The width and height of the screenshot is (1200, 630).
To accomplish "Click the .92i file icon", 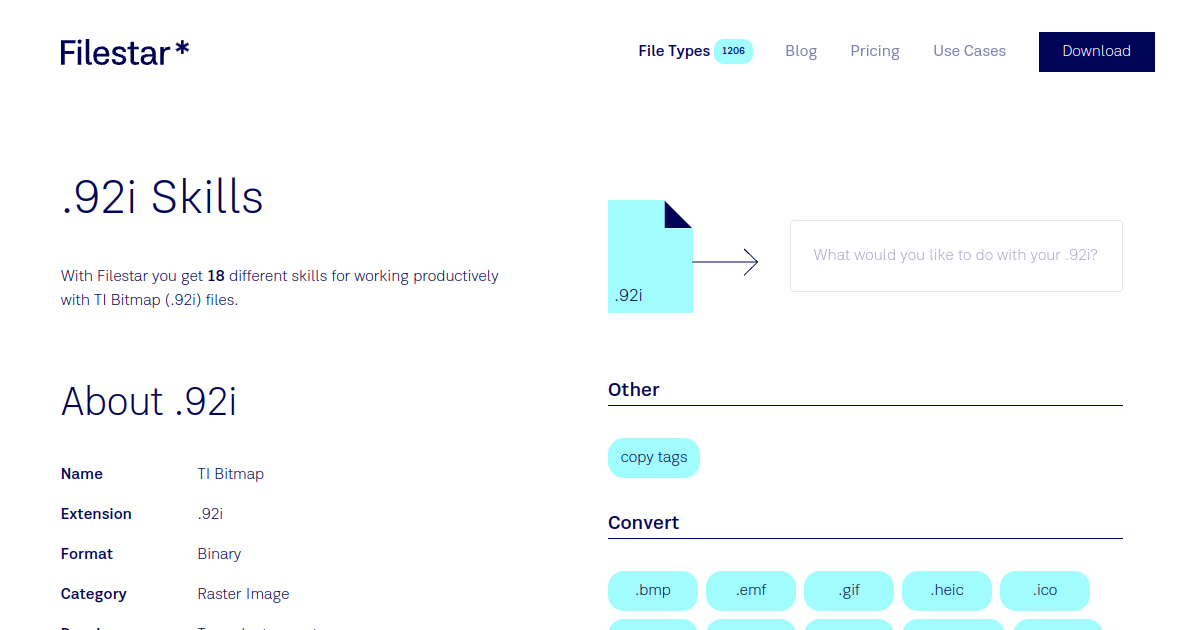I will 650,257.
